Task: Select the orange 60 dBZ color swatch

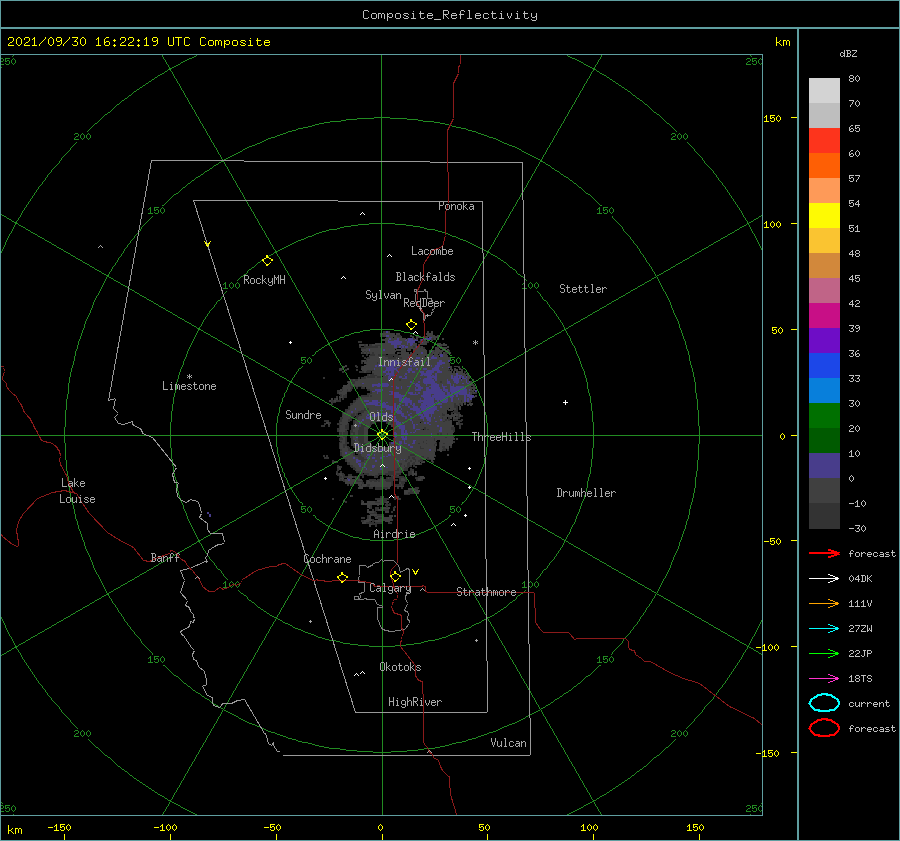Action: coord(824,165)
